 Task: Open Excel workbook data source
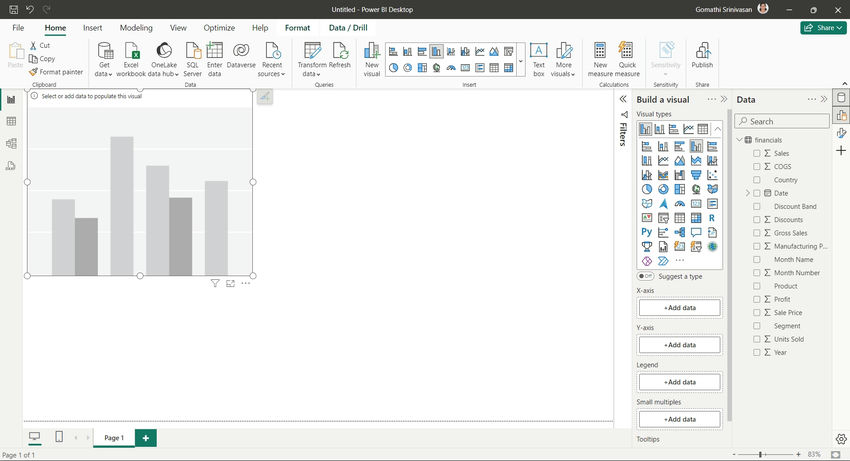pos(131,59)
